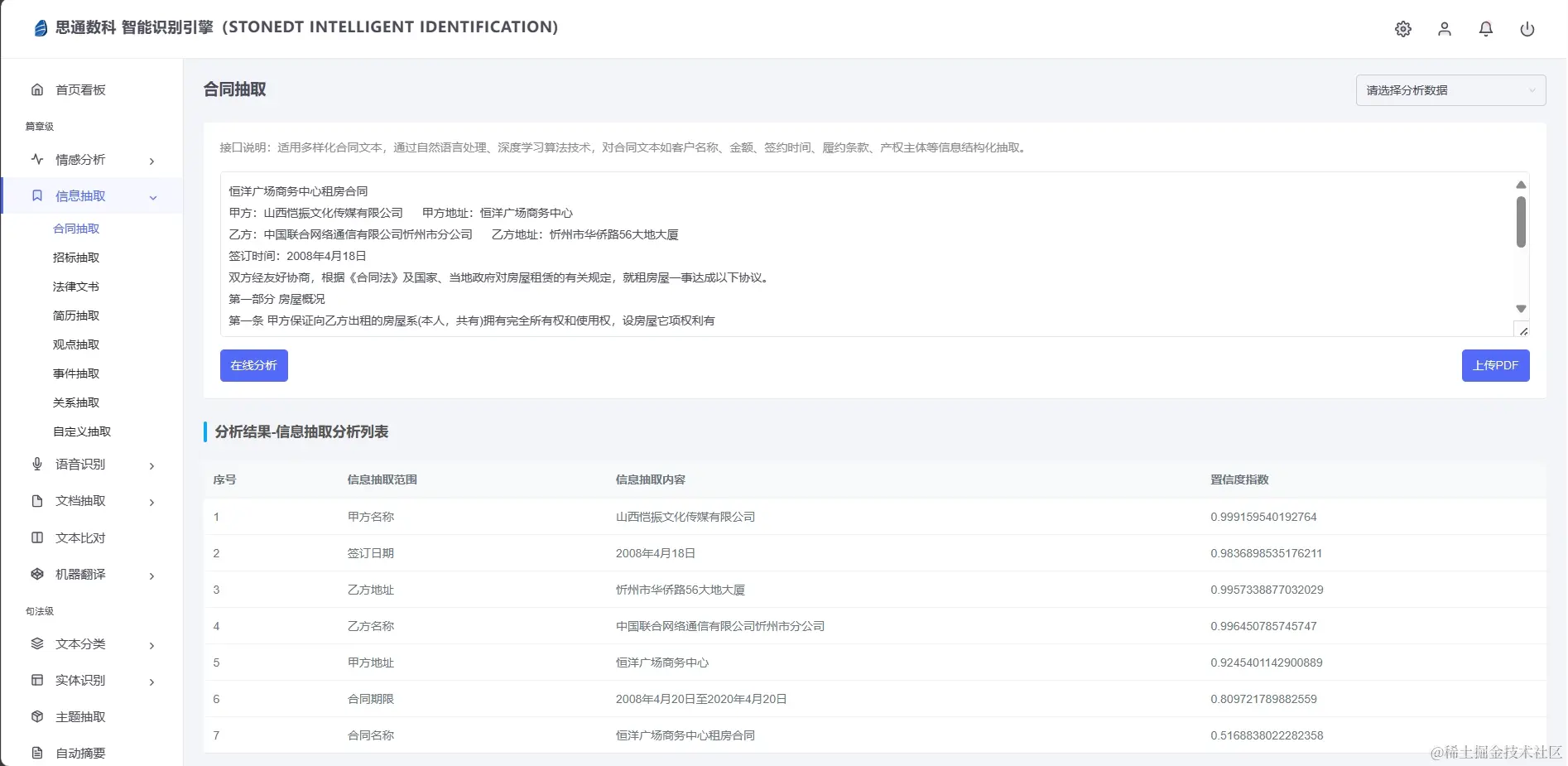Select 关系抽取 in the sidebar
1568x766 pixels.
76,402
